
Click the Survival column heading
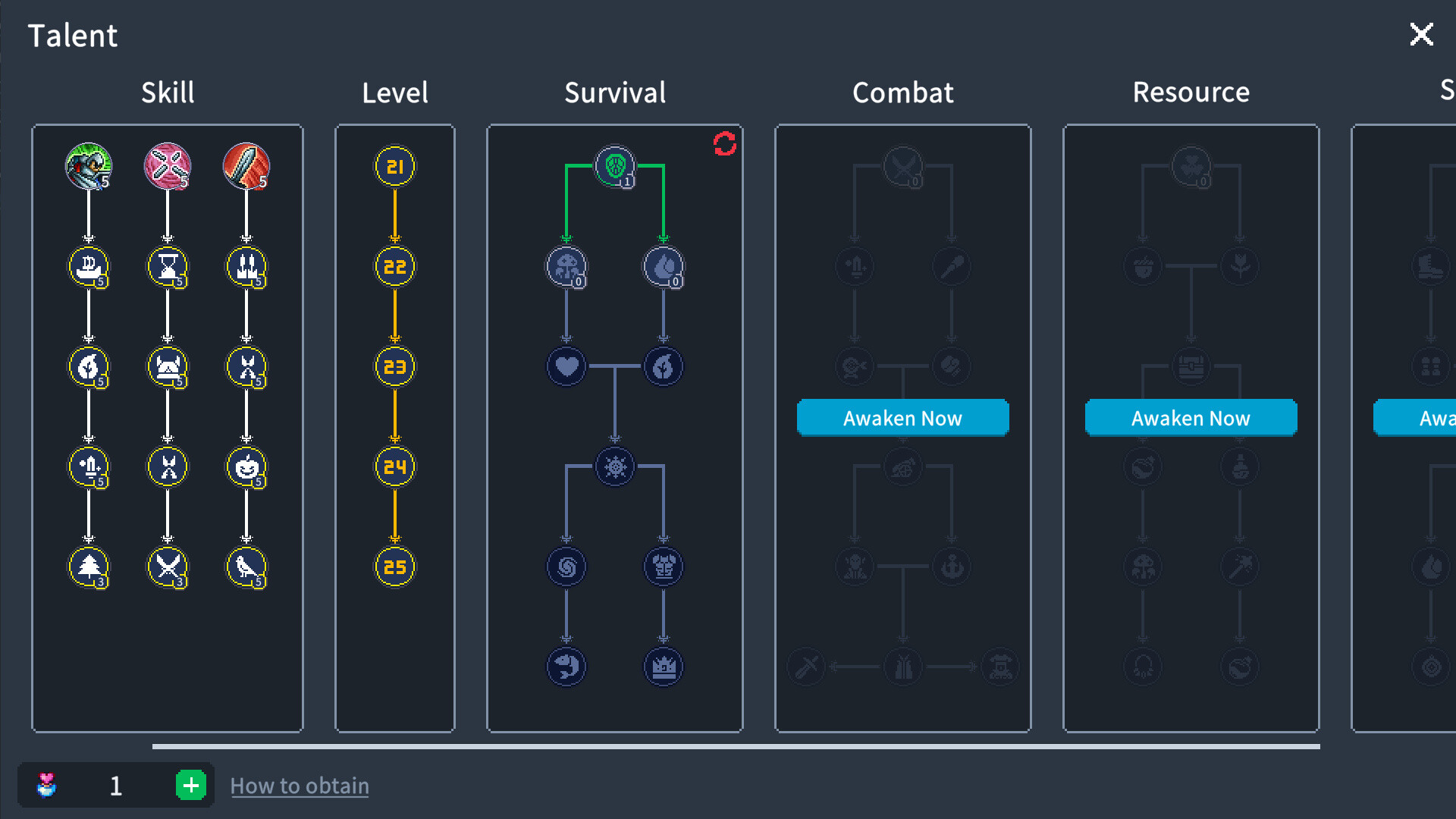point(615,93)
